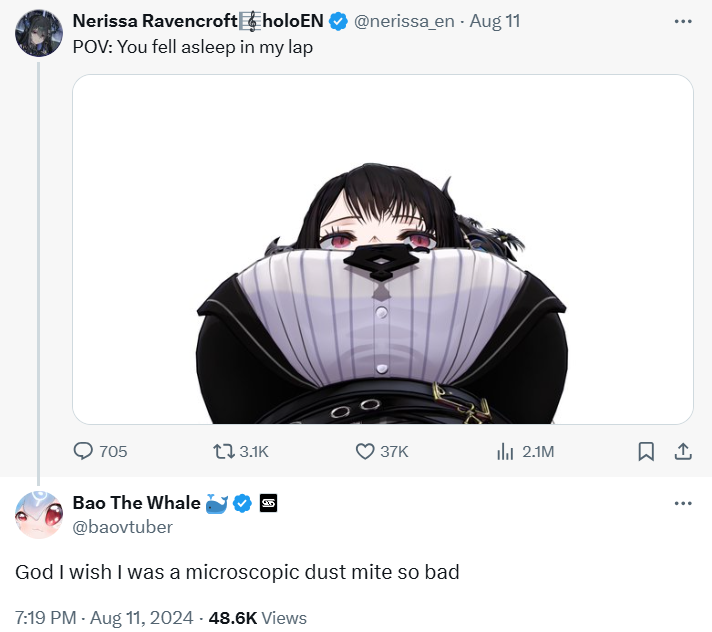Open the @baovtuber handle link

[x=123, y=527]
